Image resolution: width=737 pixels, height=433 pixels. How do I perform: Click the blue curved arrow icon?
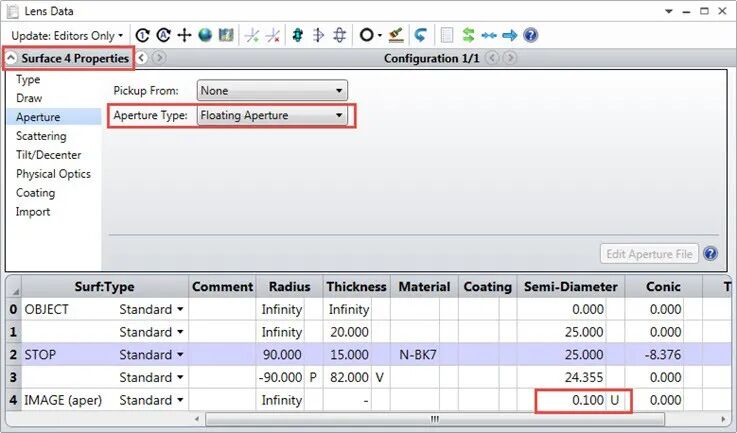[x=421, y=35]
